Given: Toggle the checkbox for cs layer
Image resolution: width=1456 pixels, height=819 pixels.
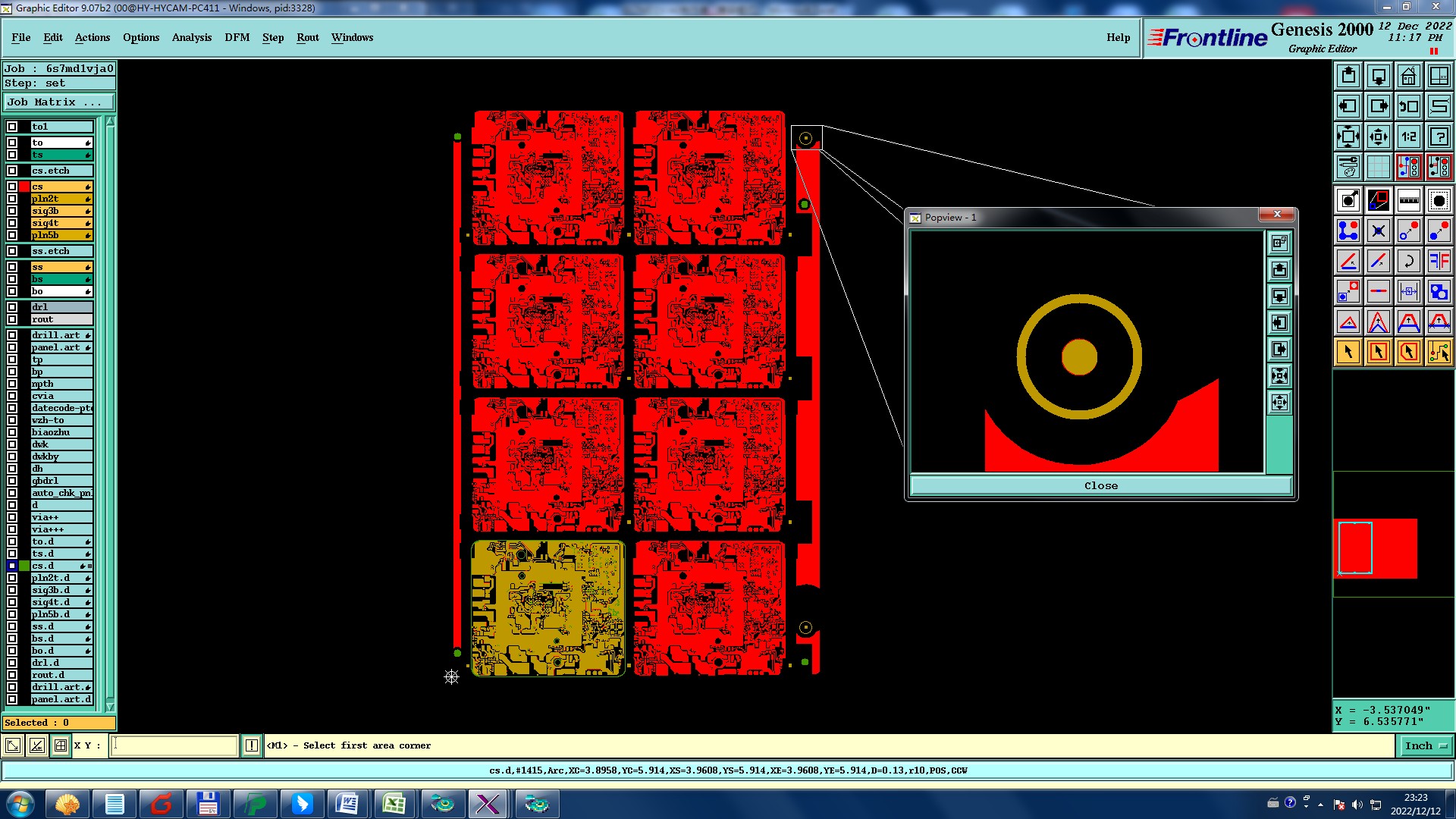Looking at the screenshot, I should [12, 187].
